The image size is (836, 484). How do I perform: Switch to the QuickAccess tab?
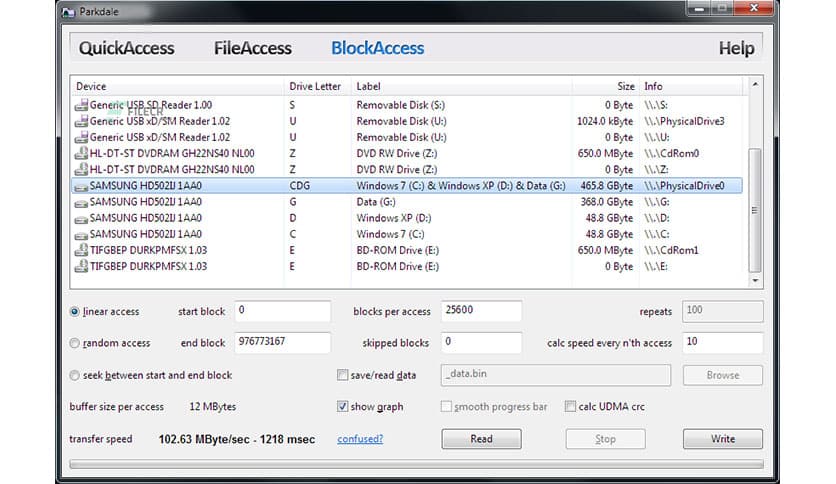click(x=126, y=48)
